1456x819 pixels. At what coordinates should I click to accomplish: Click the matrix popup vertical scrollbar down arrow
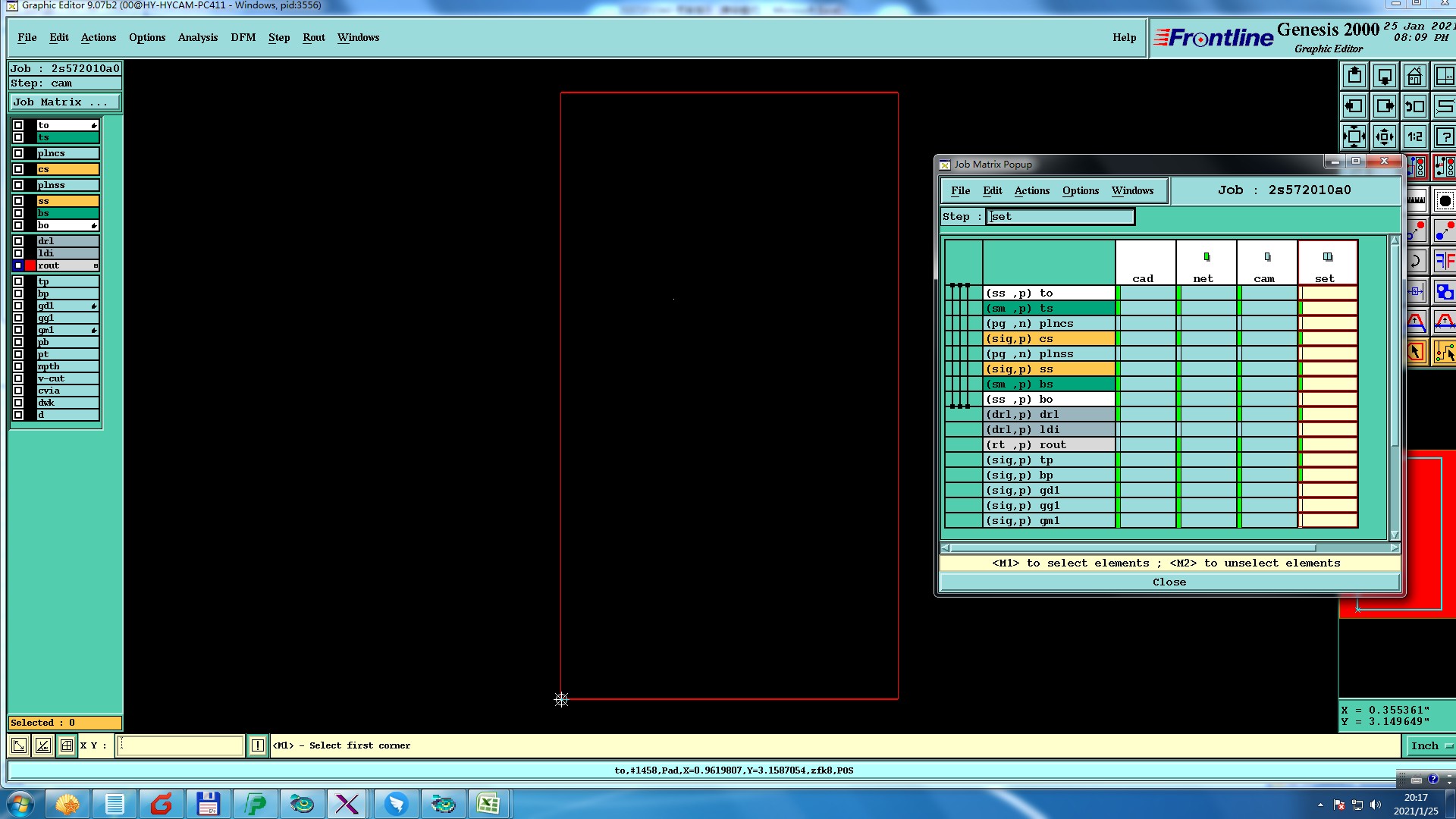1394,535
